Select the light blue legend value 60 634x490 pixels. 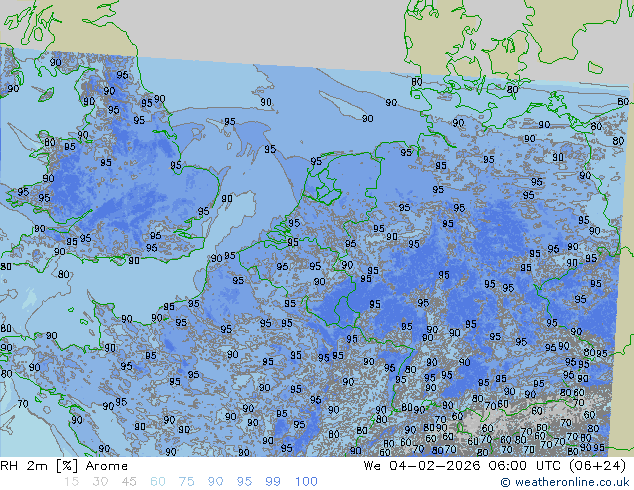click(x=158, y=482)
